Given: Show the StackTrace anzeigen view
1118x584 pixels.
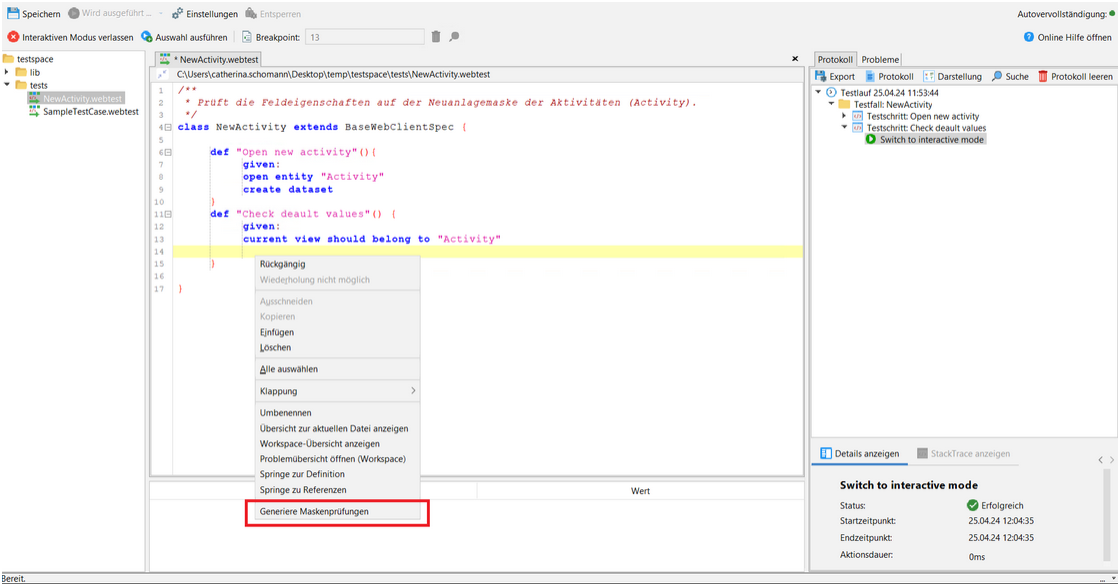Looking at the screenshot, I should pyautogui.click(x=963, y=453).
